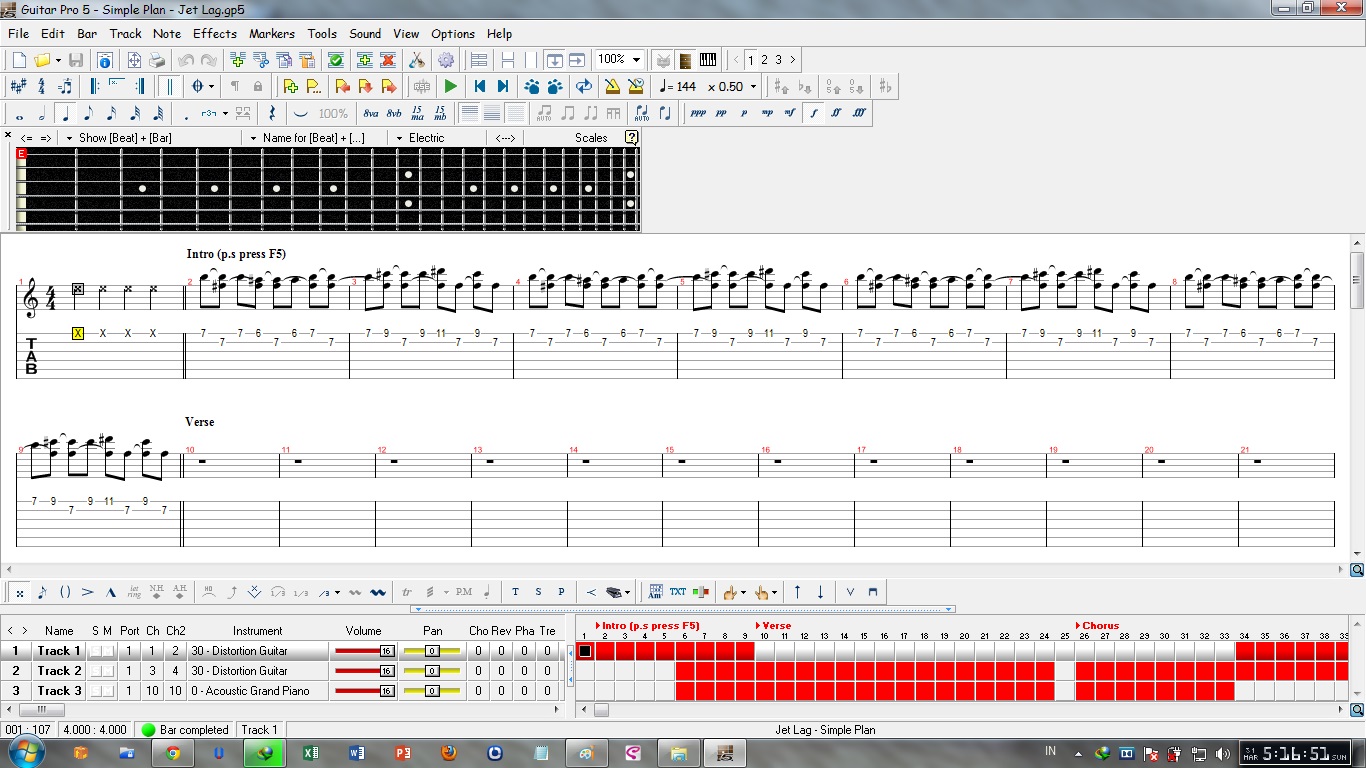Open the Sound menu
Image resolution: width=1366 pixels, height=768 pixels.
tap(365, 33)
